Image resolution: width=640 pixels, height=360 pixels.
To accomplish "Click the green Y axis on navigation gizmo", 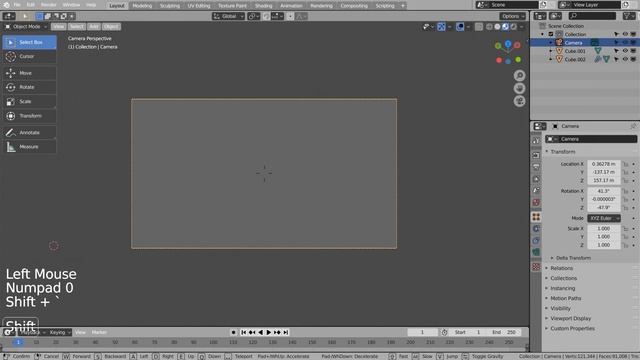I will click(x=498, y=46).
